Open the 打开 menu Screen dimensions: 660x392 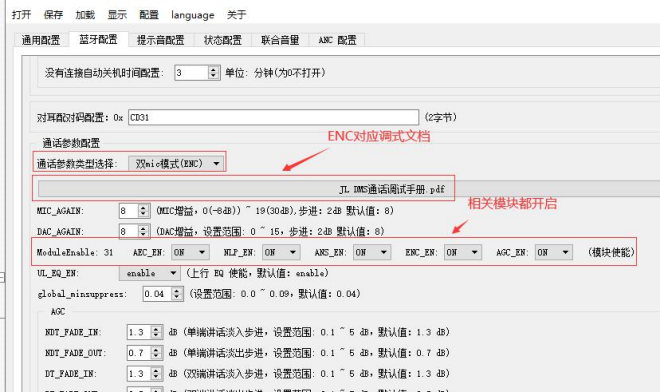click(21, 15)
